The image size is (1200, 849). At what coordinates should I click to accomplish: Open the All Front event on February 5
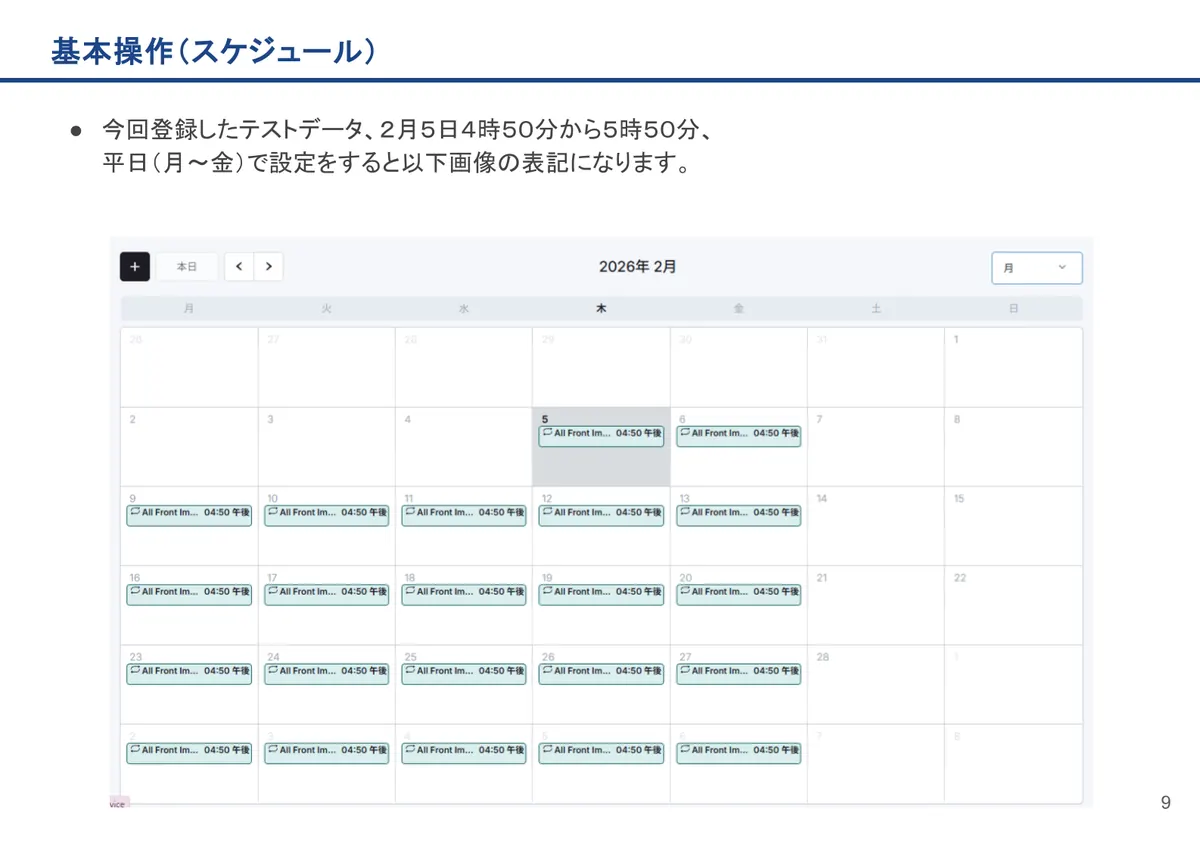(601, 436)
